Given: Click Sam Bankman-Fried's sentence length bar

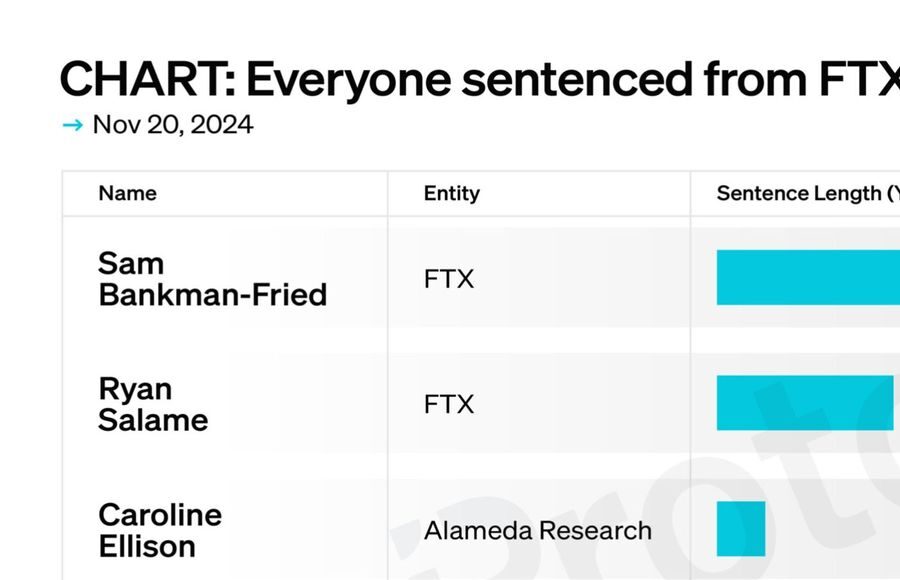Looking at the screenshot, I should [808, 277].
